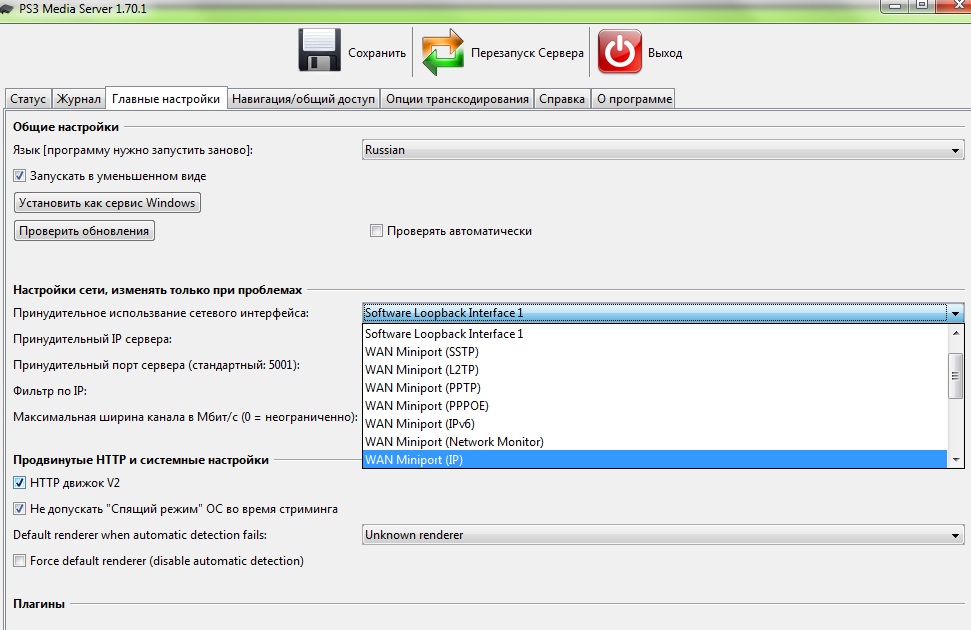The width and height of the screenshot is (971, 630).
Task: Click Принудительное использование сетевого интерфейса label
Action: point(161,313)
